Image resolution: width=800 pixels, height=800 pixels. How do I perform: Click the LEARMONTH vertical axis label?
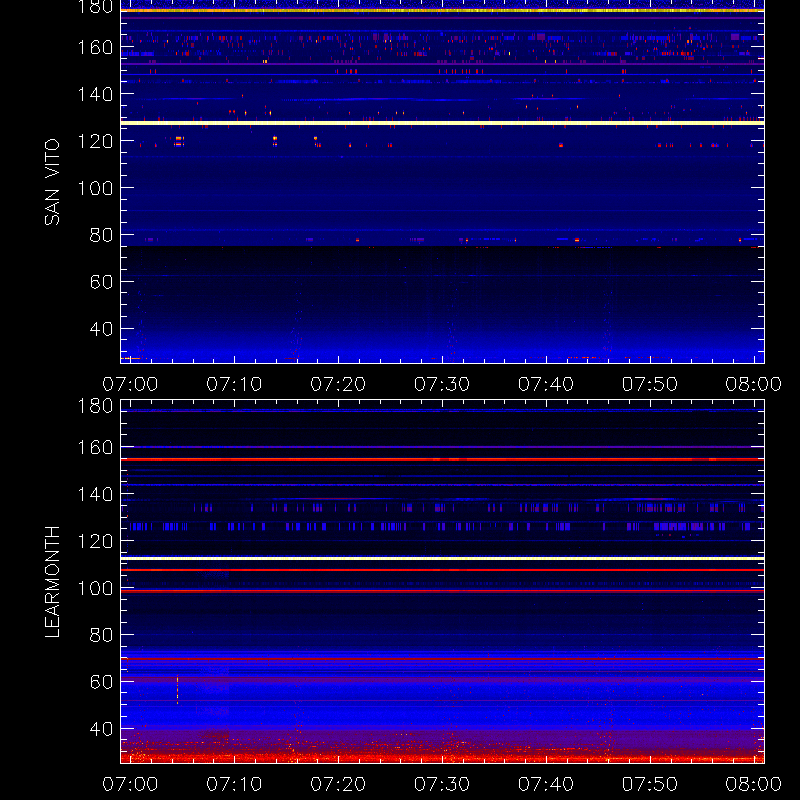(x=52, y=582)
